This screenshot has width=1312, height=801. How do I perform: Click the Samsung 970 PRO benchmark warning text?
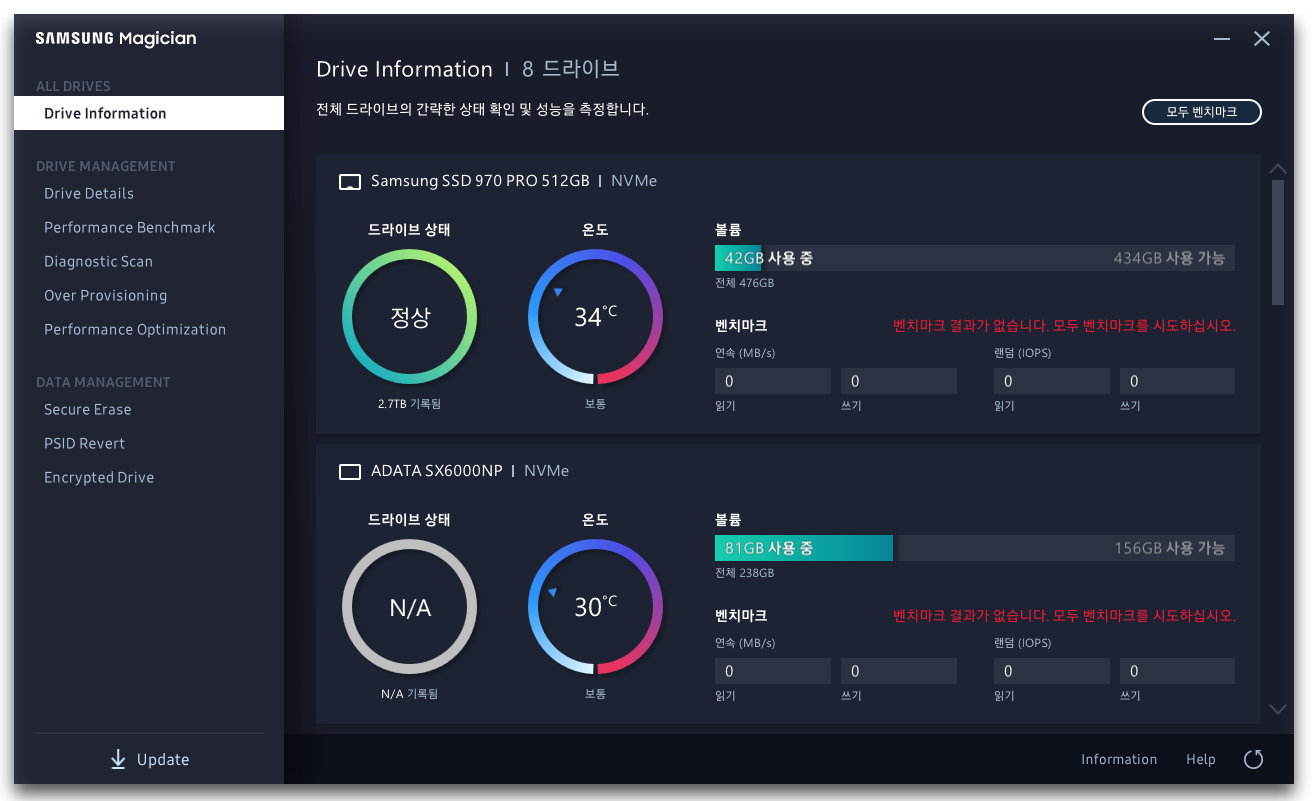[1064, 326]
